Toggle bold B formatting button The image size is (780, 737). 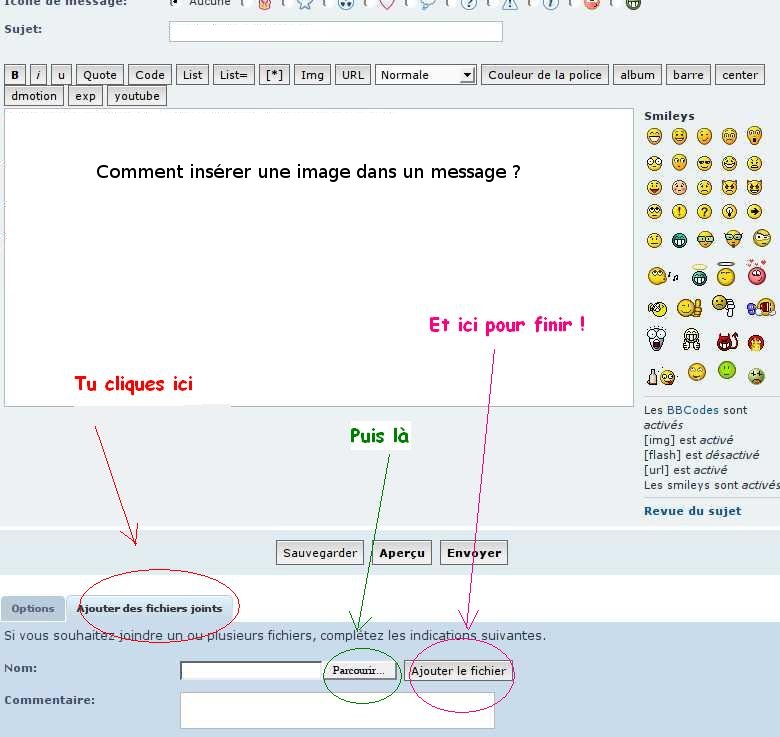click(x=15, y=75)
